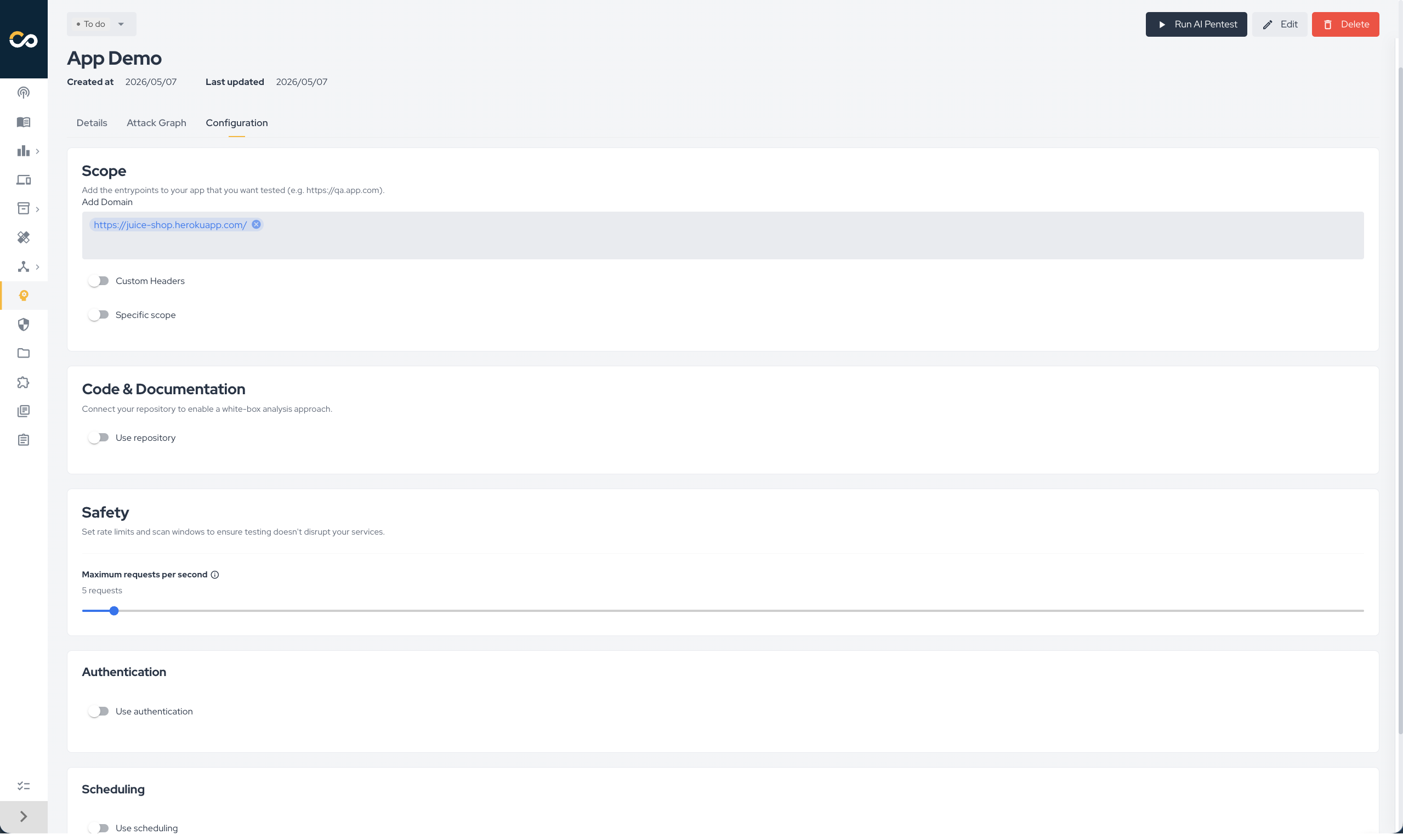Enable the Use authentication switch

click(x=98, y=712)
